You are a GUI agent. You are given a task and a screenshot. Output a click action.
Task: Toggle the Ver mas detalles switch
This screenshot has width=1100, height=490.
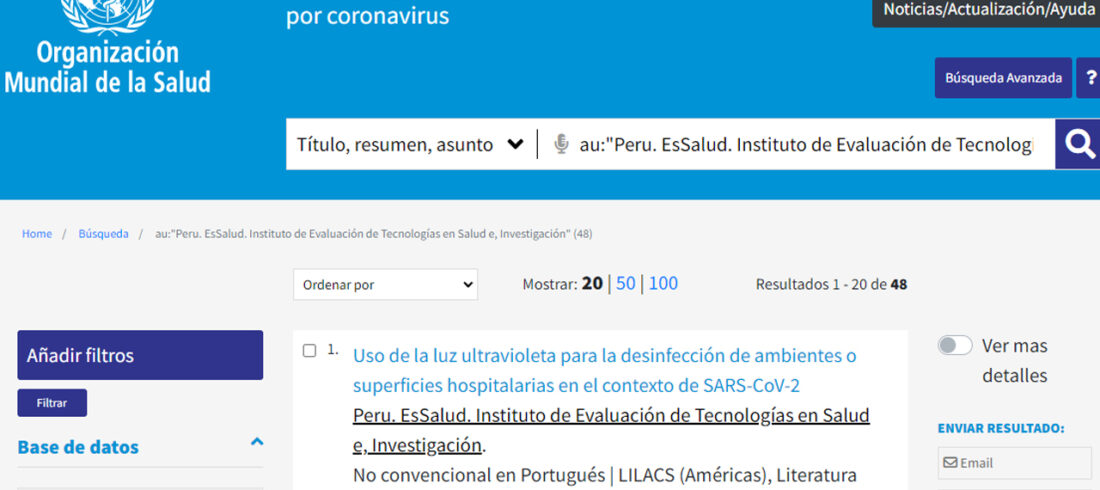point(955,345)
